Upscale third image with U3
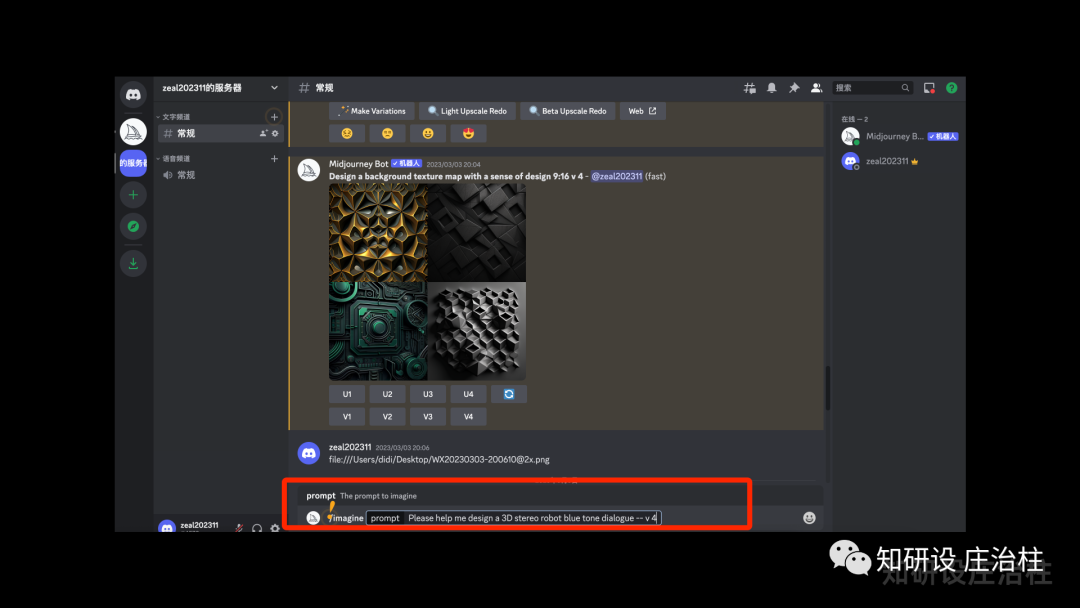The image size is (1080, 608). point(428,394)
